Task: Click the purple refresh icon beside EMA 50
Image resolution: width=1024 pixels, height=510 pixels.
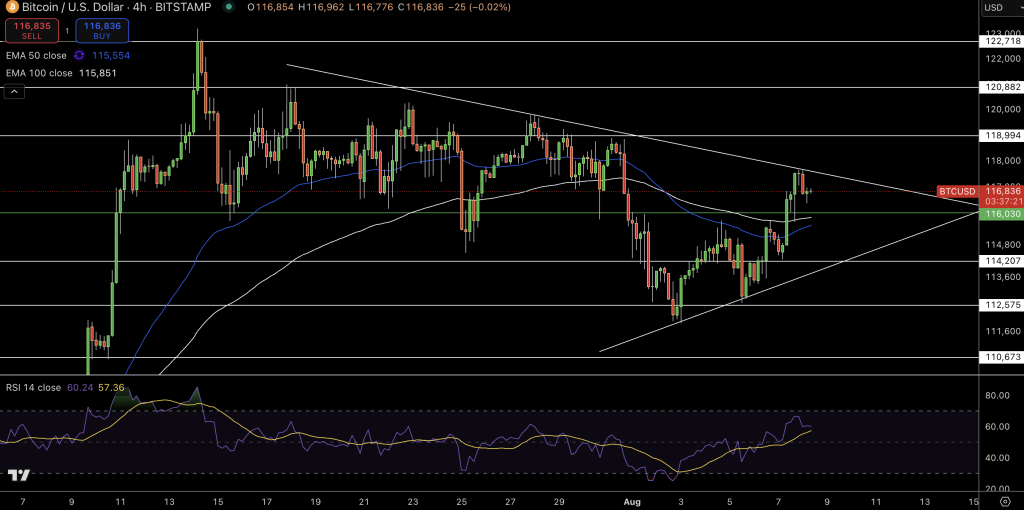Action: coord(80,56)
